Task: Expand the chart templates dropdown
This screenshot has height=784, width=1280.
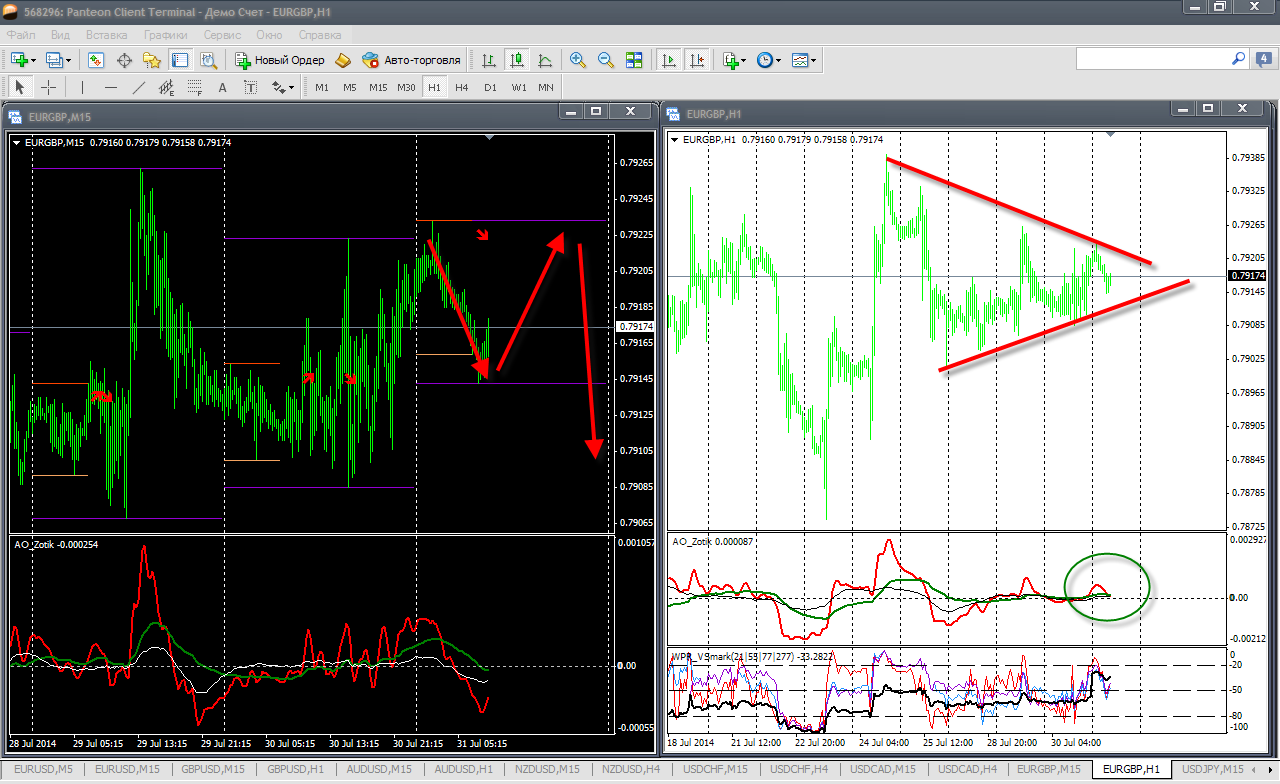Action: pos(804,60)
